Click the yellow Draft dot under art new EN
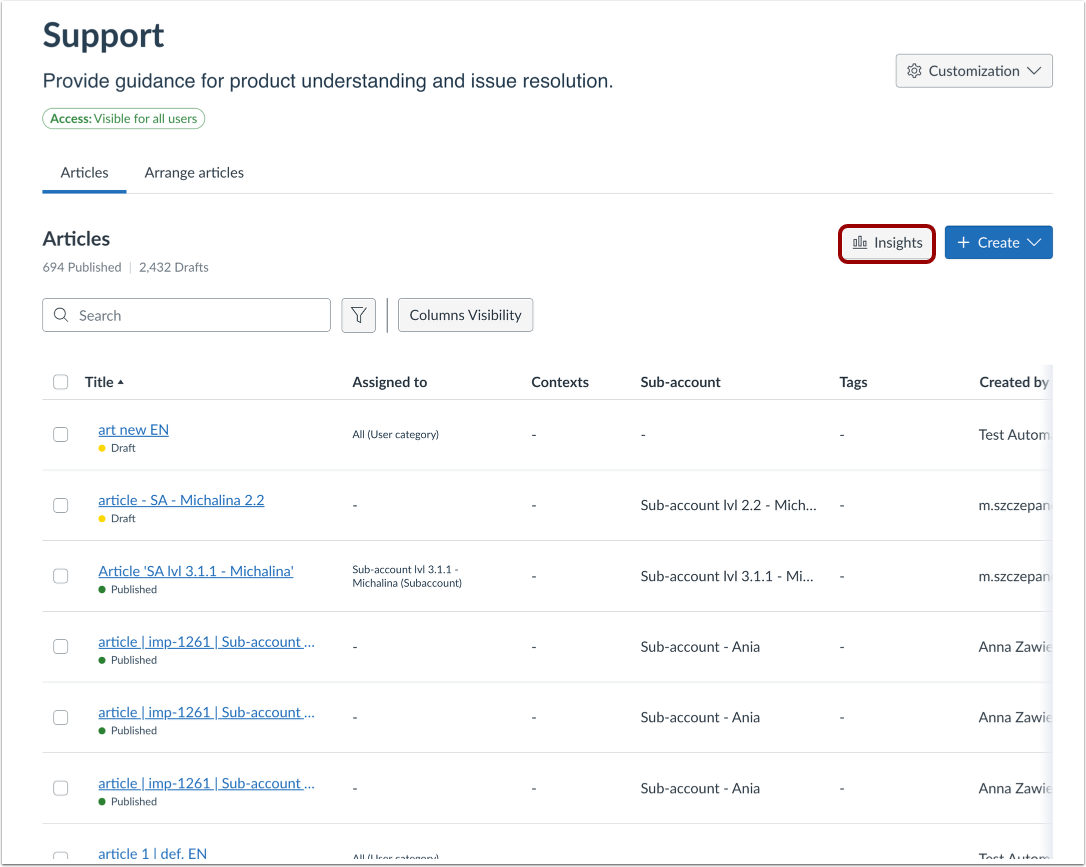 pyautogui.click(x=101, y=448)
